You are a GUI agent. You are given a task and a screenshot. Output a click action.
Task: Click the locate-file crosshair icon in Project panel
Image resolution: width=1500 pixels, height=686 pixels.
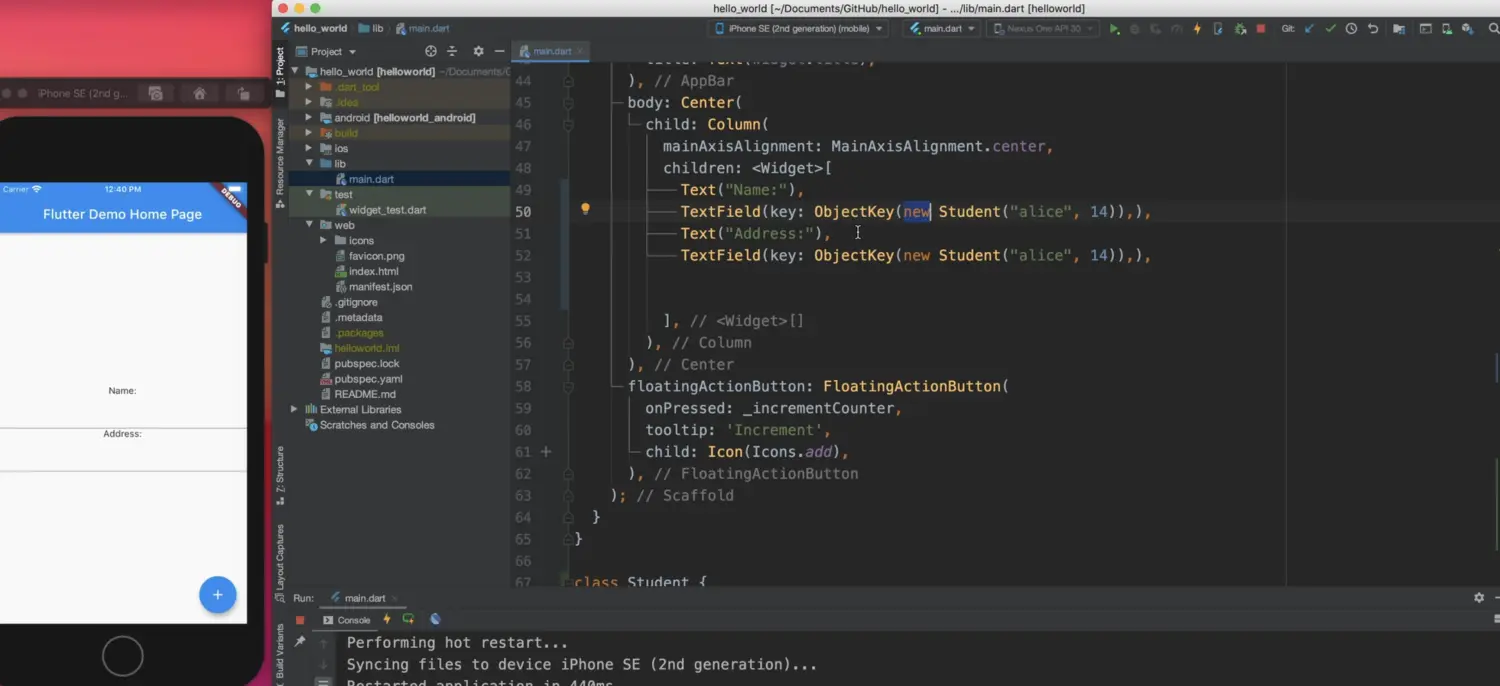(431, 51)
